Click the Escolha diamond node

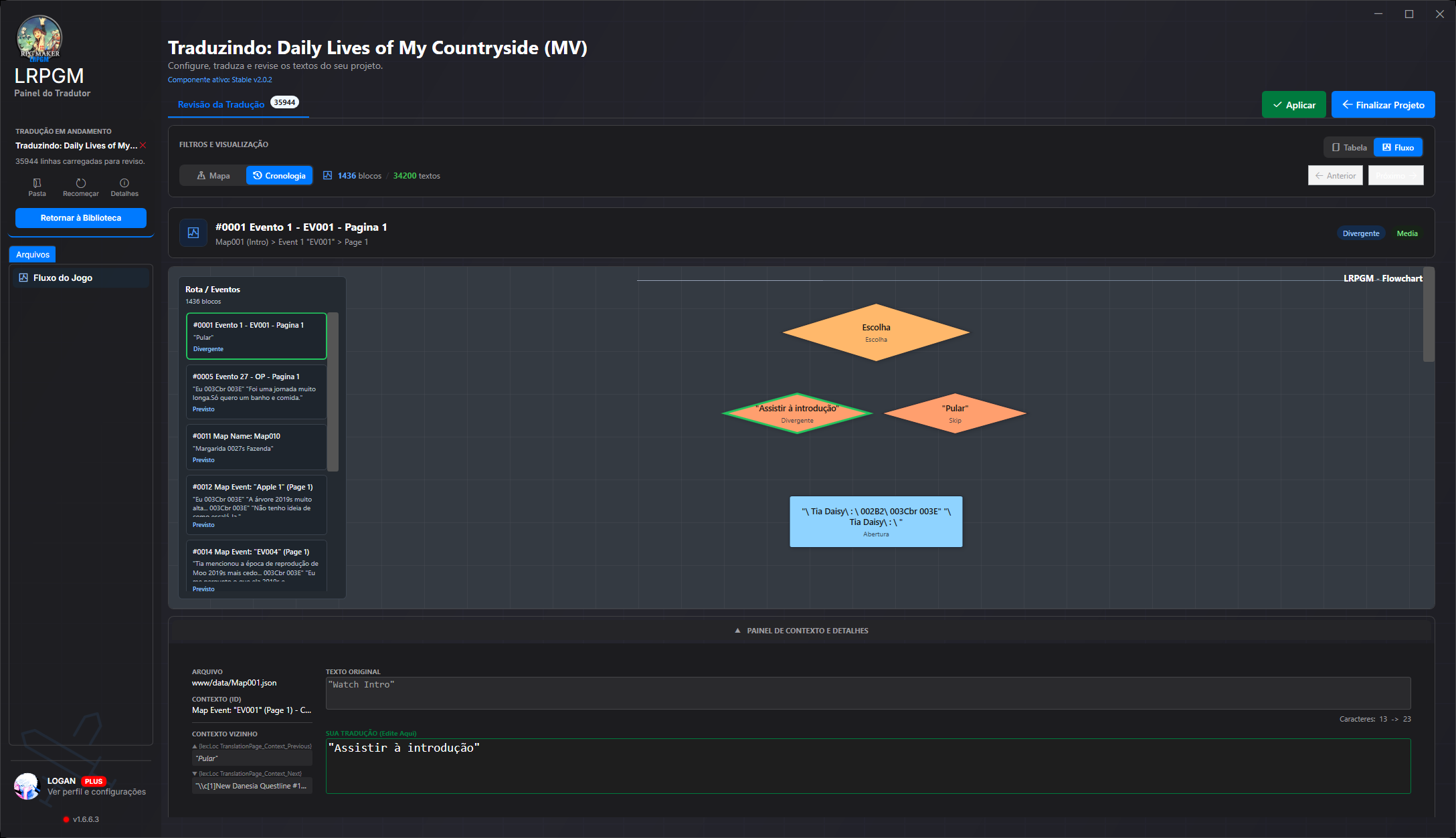876,332
